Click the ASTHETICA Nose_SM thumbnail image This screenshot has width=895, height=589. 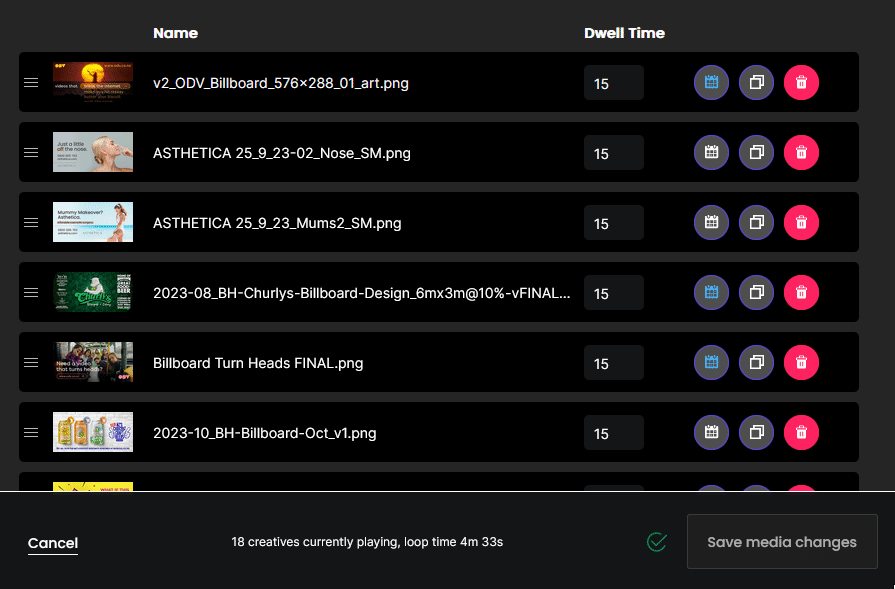93,152
